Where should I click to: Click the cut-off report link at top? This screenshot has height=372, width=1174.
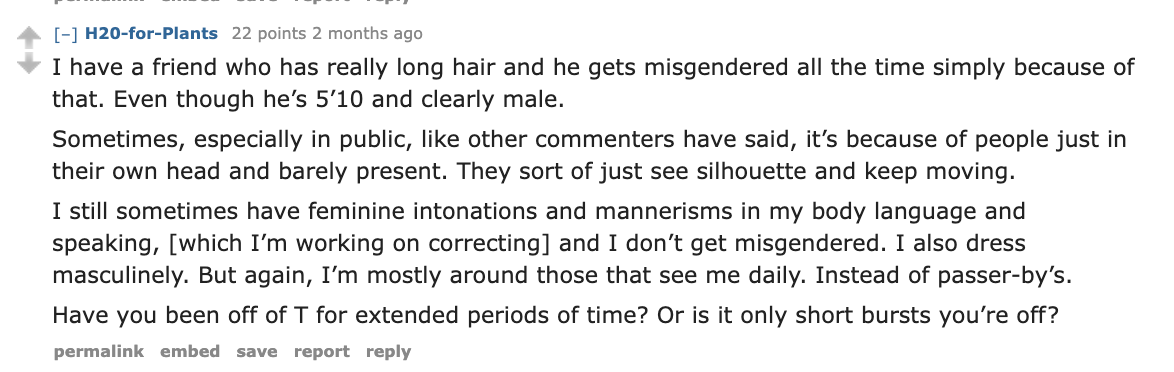(321, 1)
